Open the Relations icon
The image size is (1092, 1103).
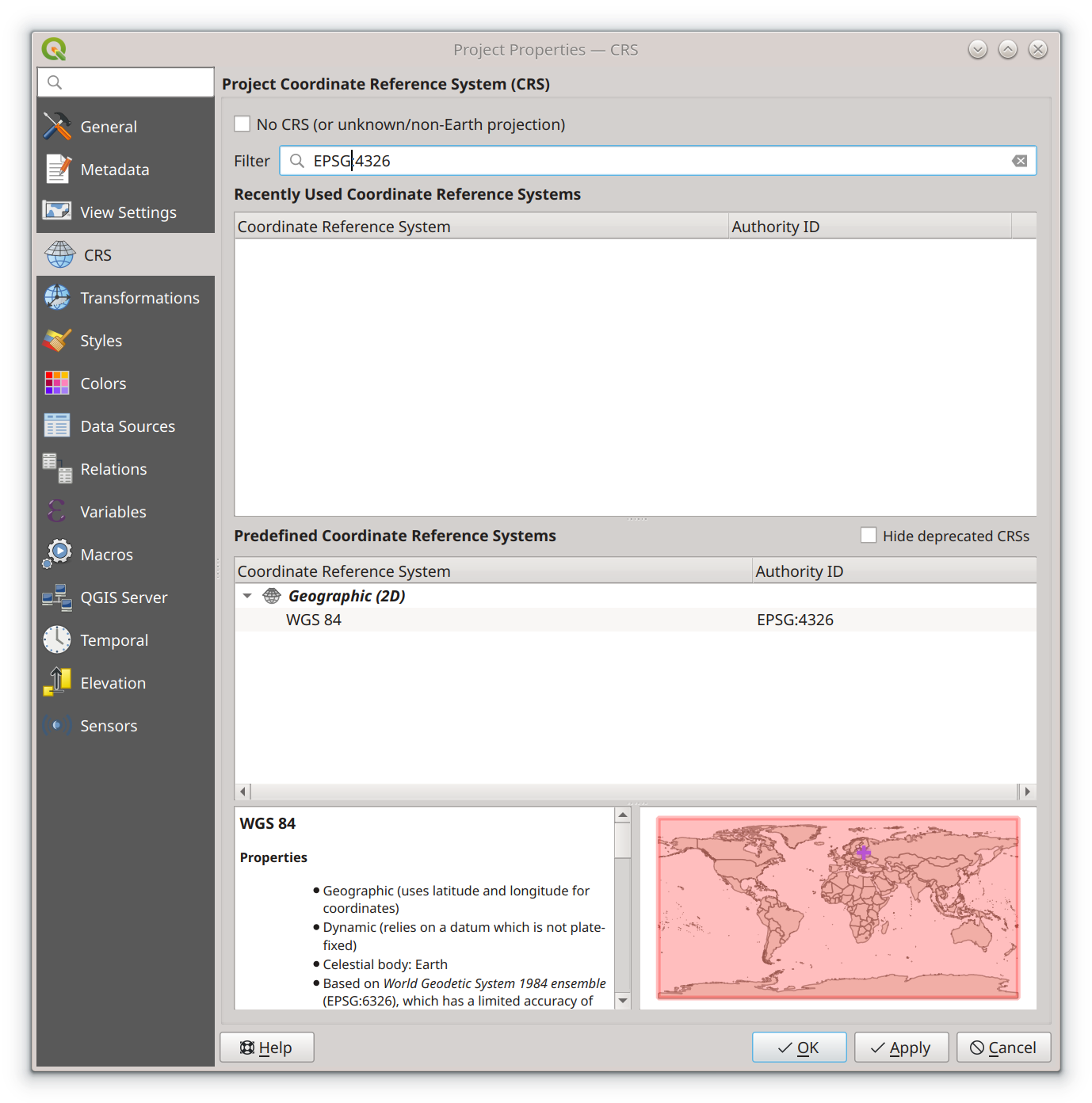(57, 468)
